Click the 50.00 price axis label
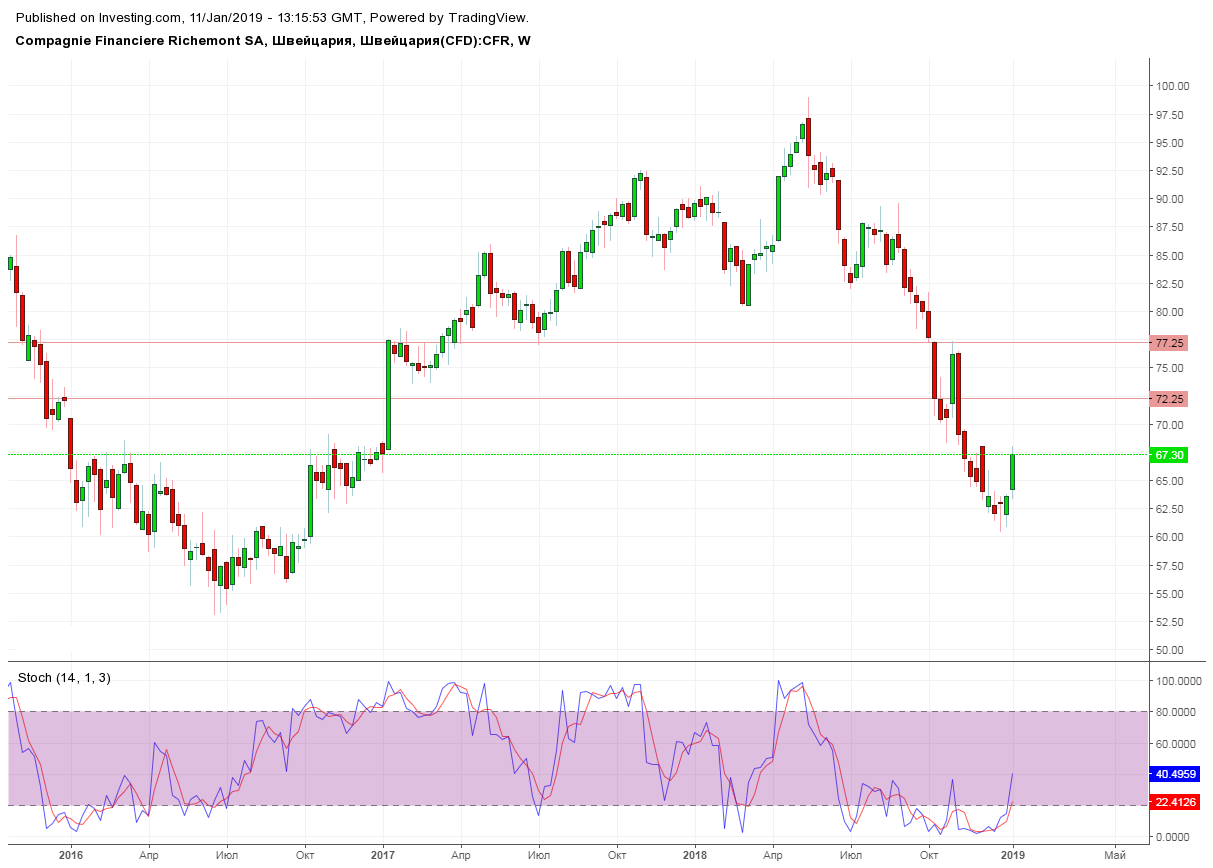This screenshot has height=868, width=1213. pos(1172,650)
